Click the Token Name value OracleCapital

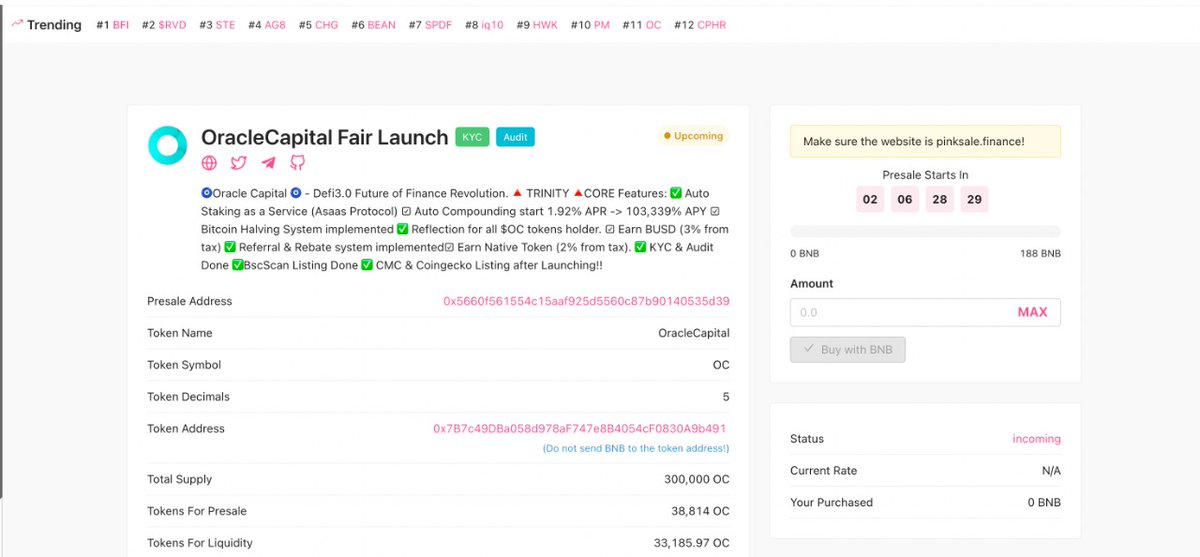click(693, 333)
